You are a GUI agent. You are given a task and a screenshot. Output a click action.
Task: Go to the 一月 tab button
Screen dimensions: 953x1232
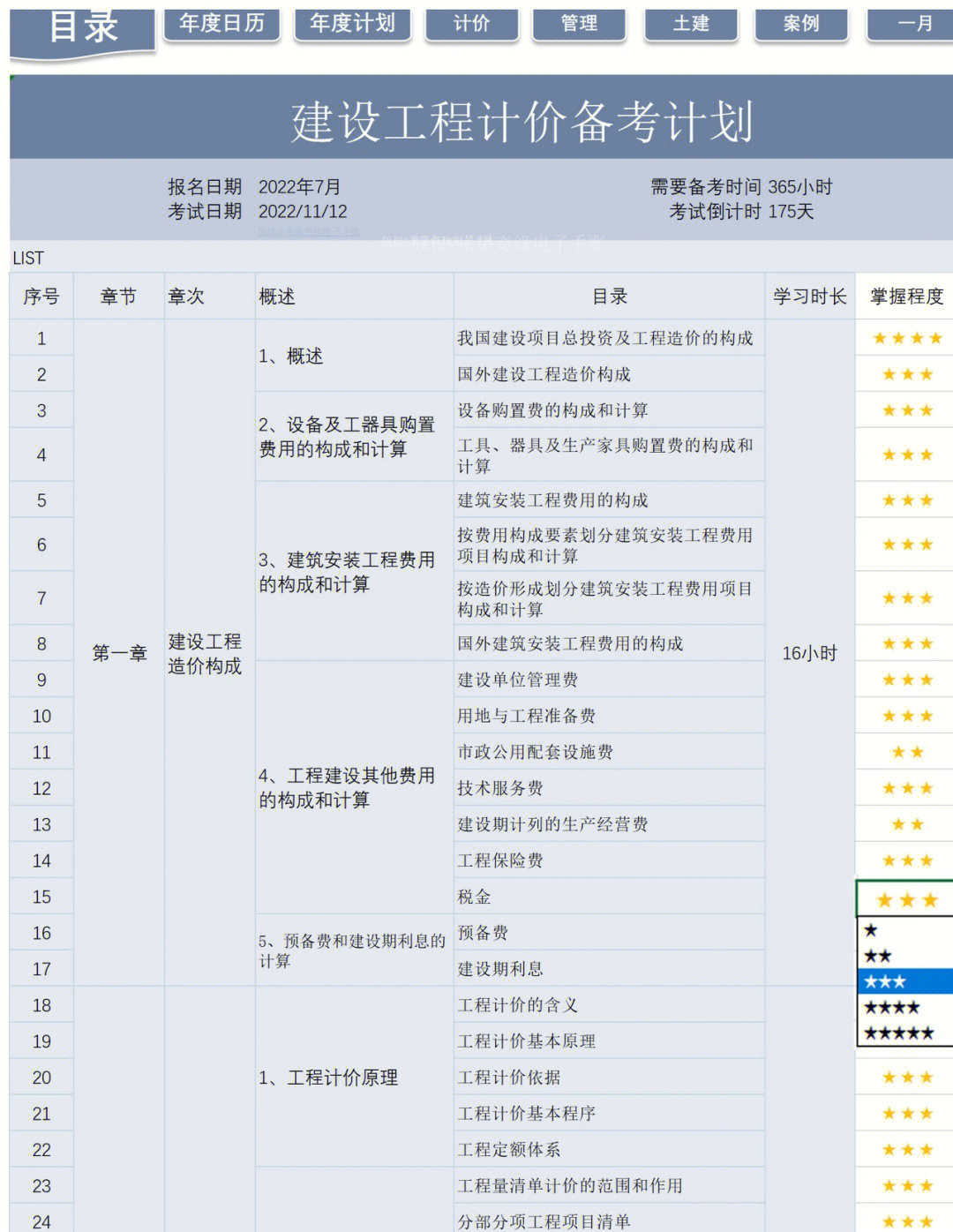coord(911,25)
